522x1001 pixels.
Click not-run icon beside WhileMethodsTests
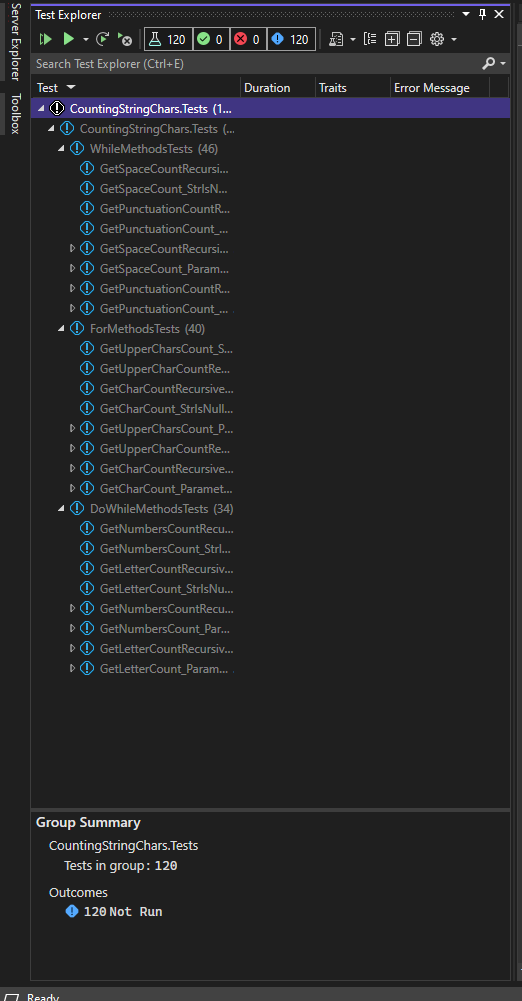(77, 149)
